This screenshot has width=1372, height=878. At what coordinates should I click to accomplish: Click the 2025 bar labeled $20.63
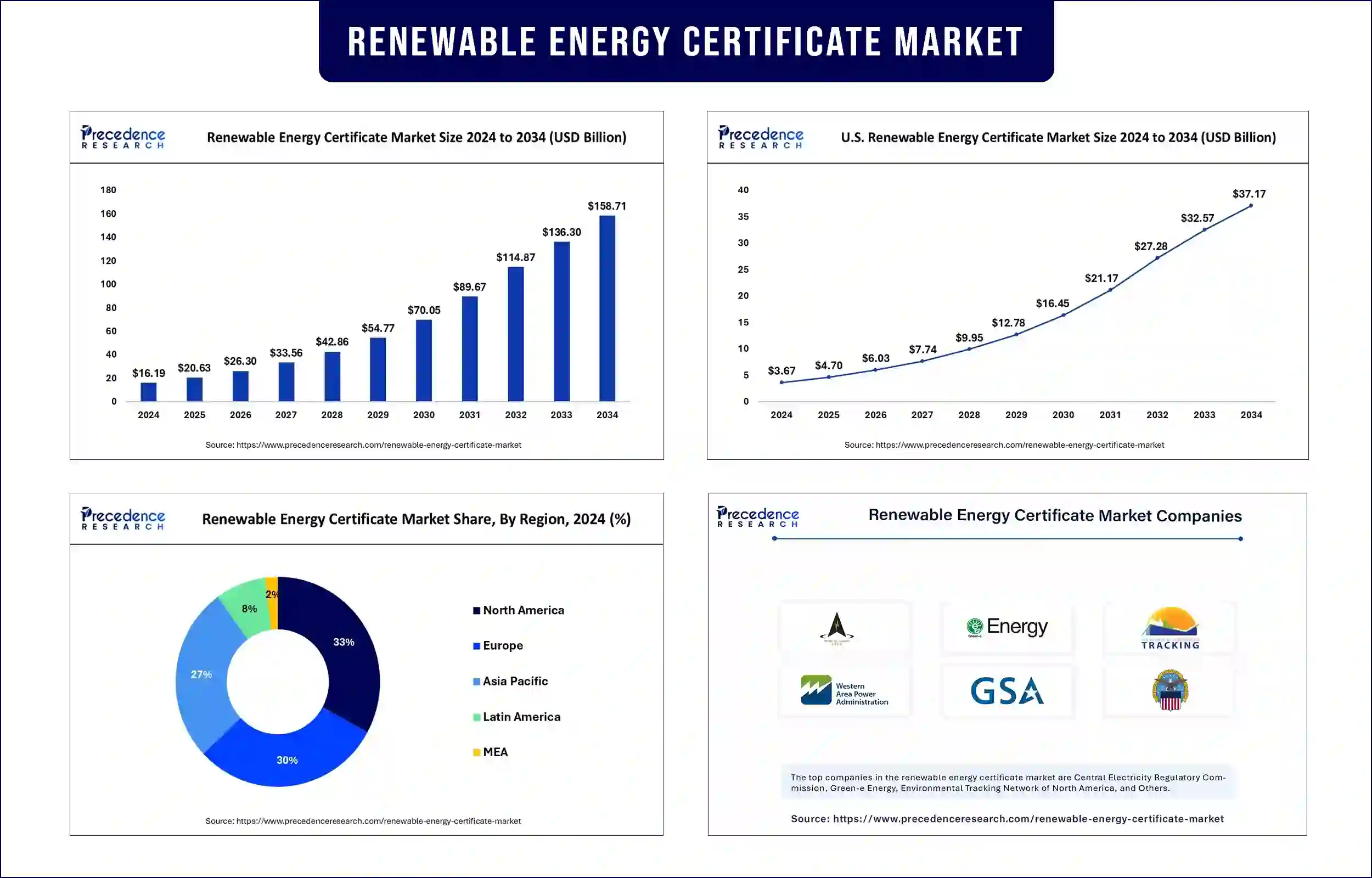pos(194,390)
